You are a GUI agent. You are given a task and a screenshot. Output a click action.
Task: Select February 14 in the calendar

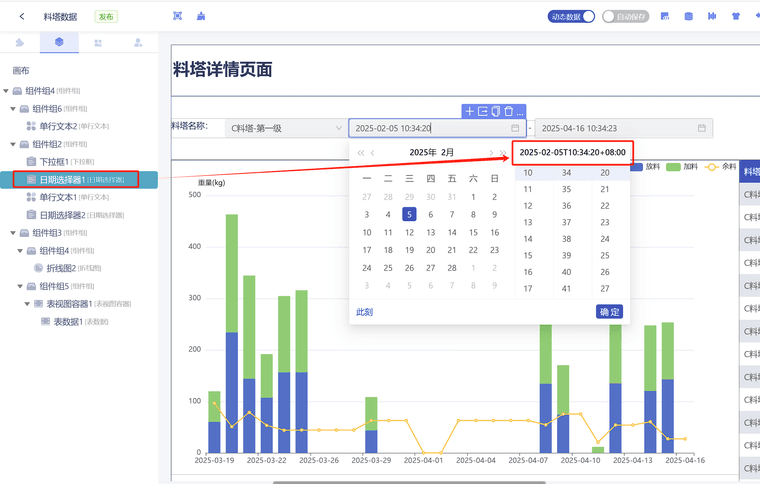pos(452,232)
